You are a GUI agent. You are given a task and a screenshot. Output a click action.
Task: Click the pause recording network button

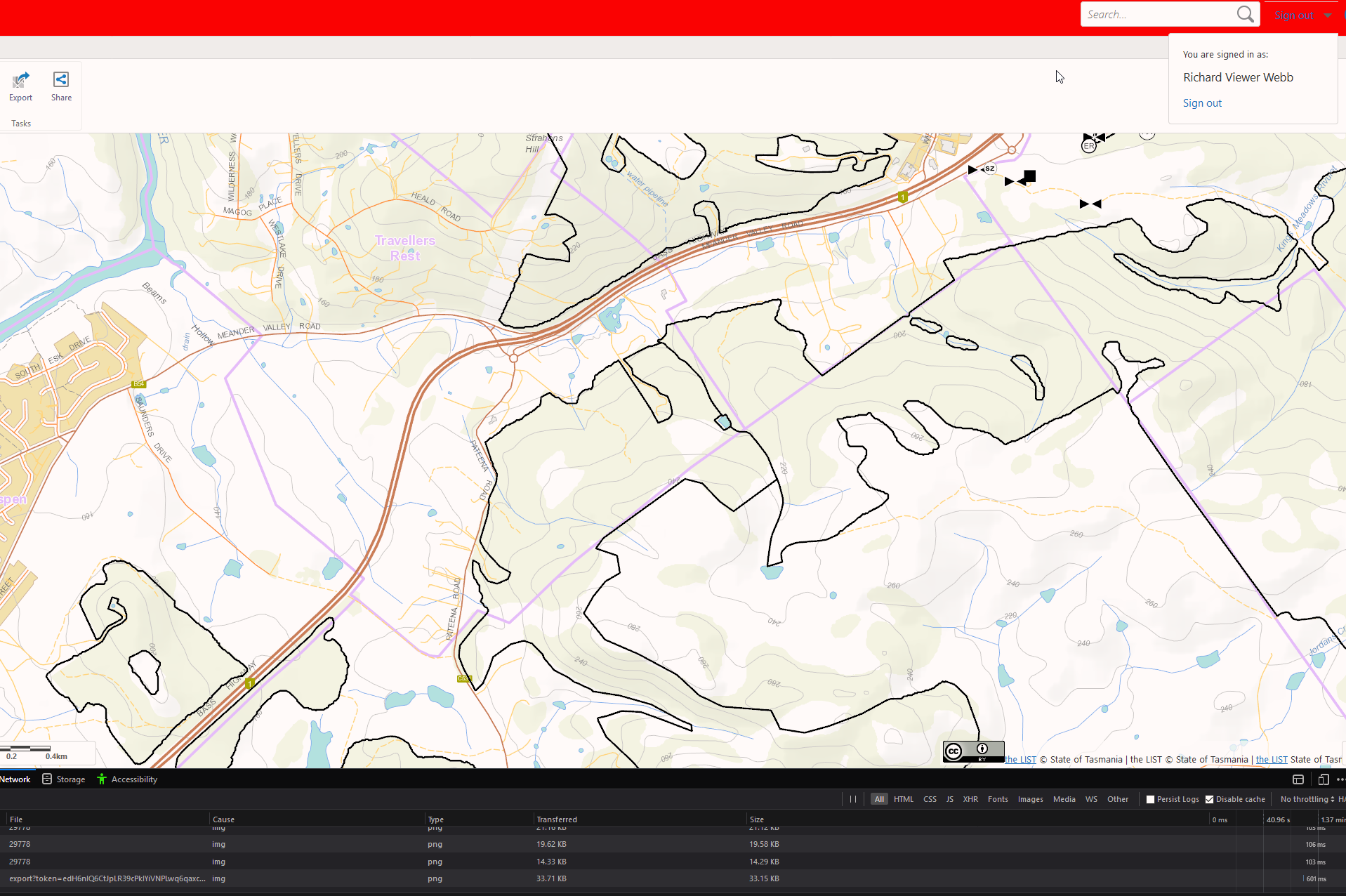click(x=853, y=799)
